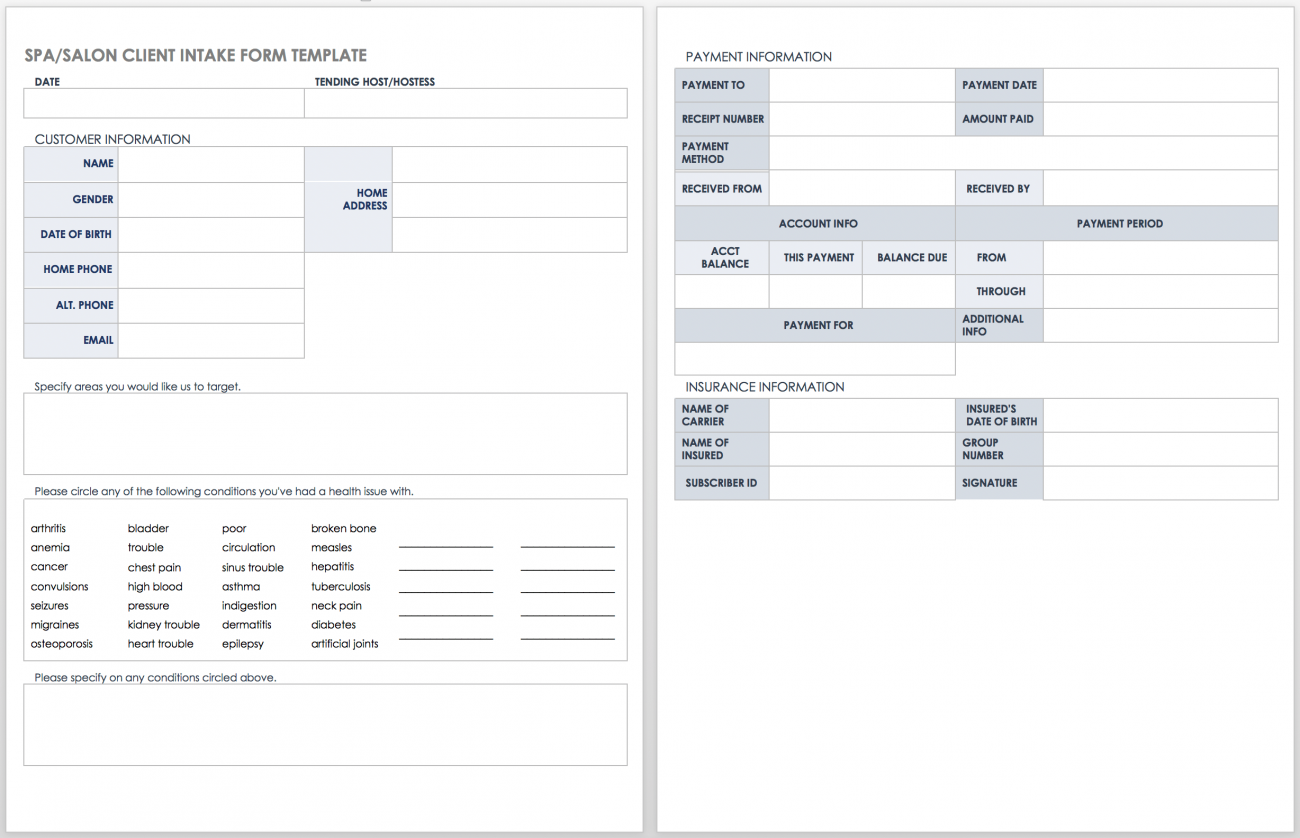
Task: Click the GENDER field
Action: tap(211, 200)
